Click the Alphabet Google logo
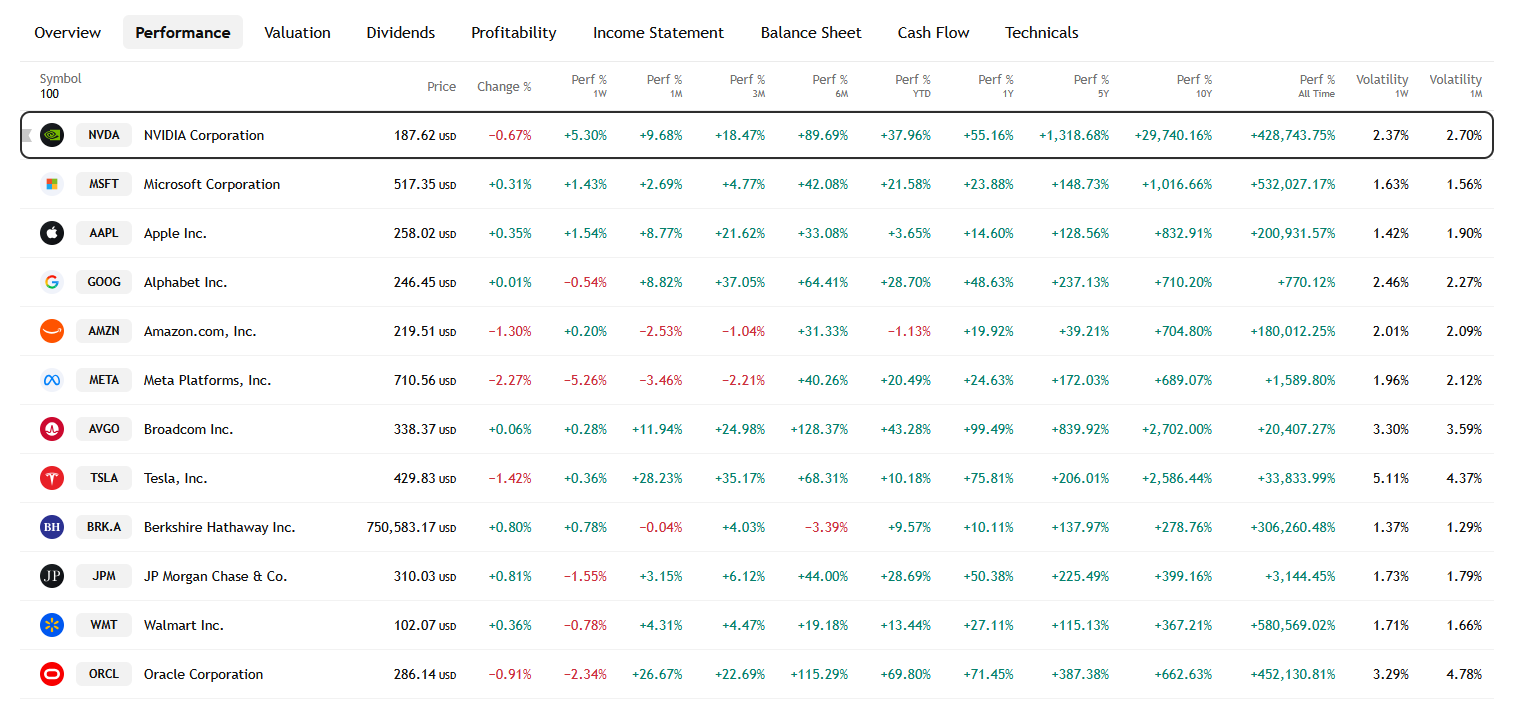Image resolution: width=1529 pixels, height=703 pixels. pyautogui.click(x=51, y=281)
